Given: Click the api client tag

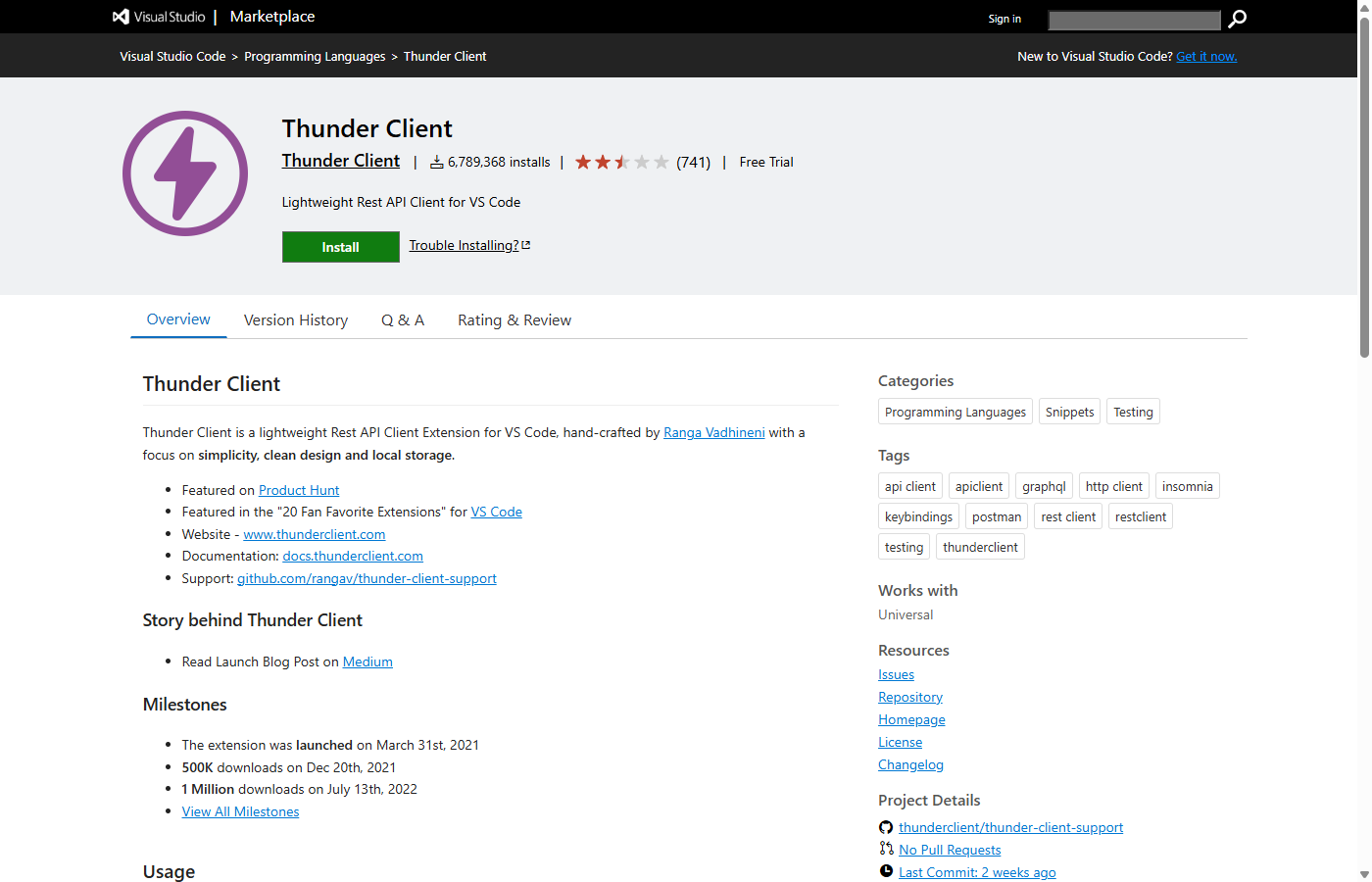Looking at the screenshot, I should point(910,486).
